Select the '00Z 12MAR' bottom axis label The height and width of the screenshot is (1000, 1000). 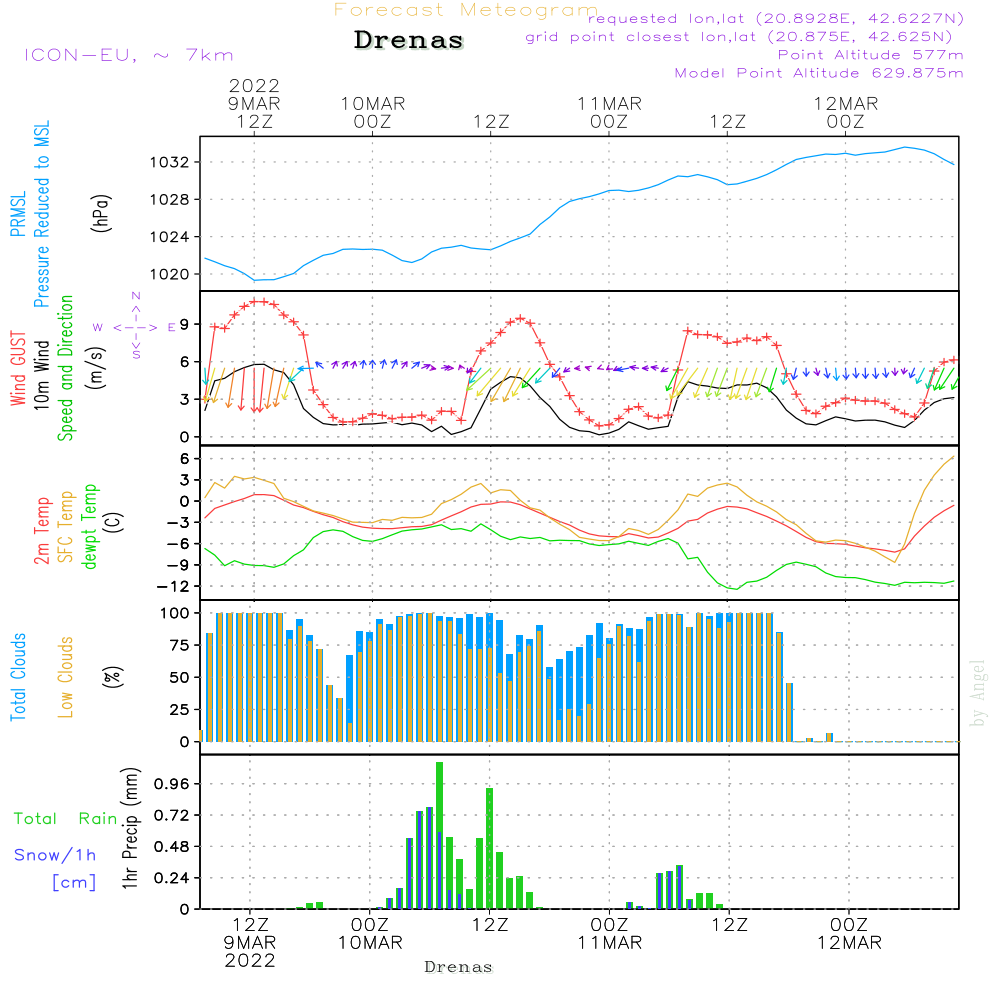click(x=849, y=934)
